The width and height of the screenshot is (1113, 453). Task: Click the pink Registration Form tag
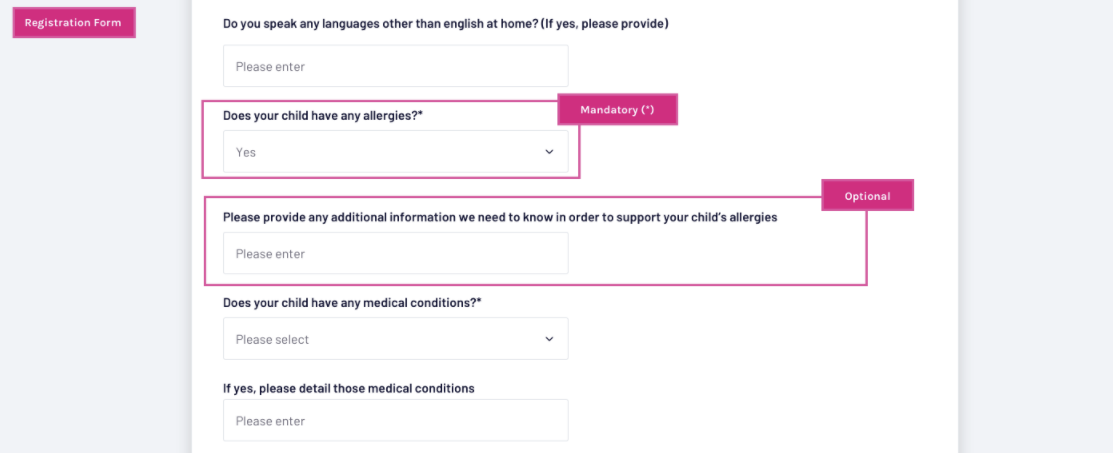[x=73, y=23]
